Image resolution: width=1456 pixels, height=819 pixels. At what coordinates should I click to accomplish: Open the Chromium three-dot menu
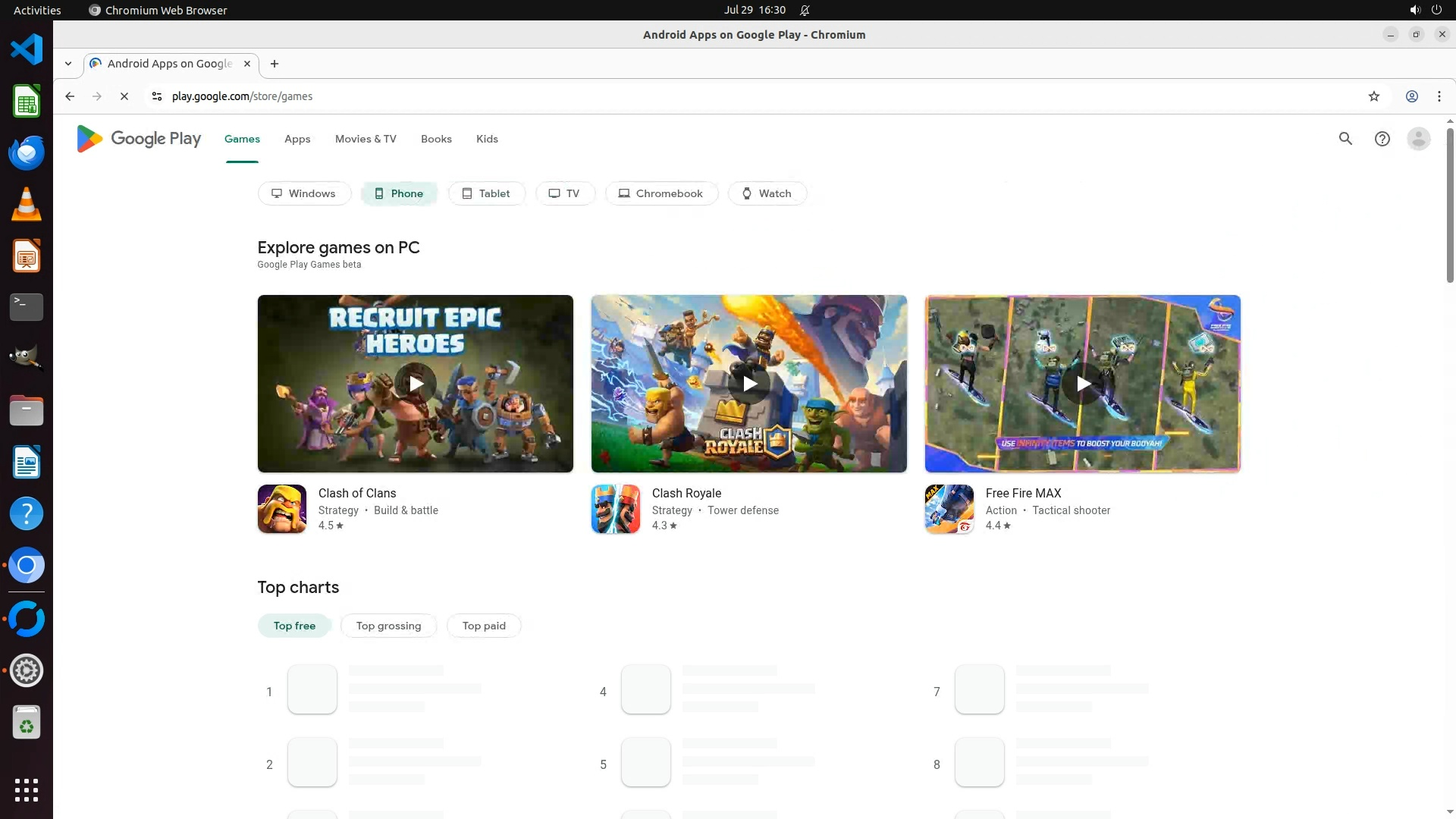[1439, 96]
